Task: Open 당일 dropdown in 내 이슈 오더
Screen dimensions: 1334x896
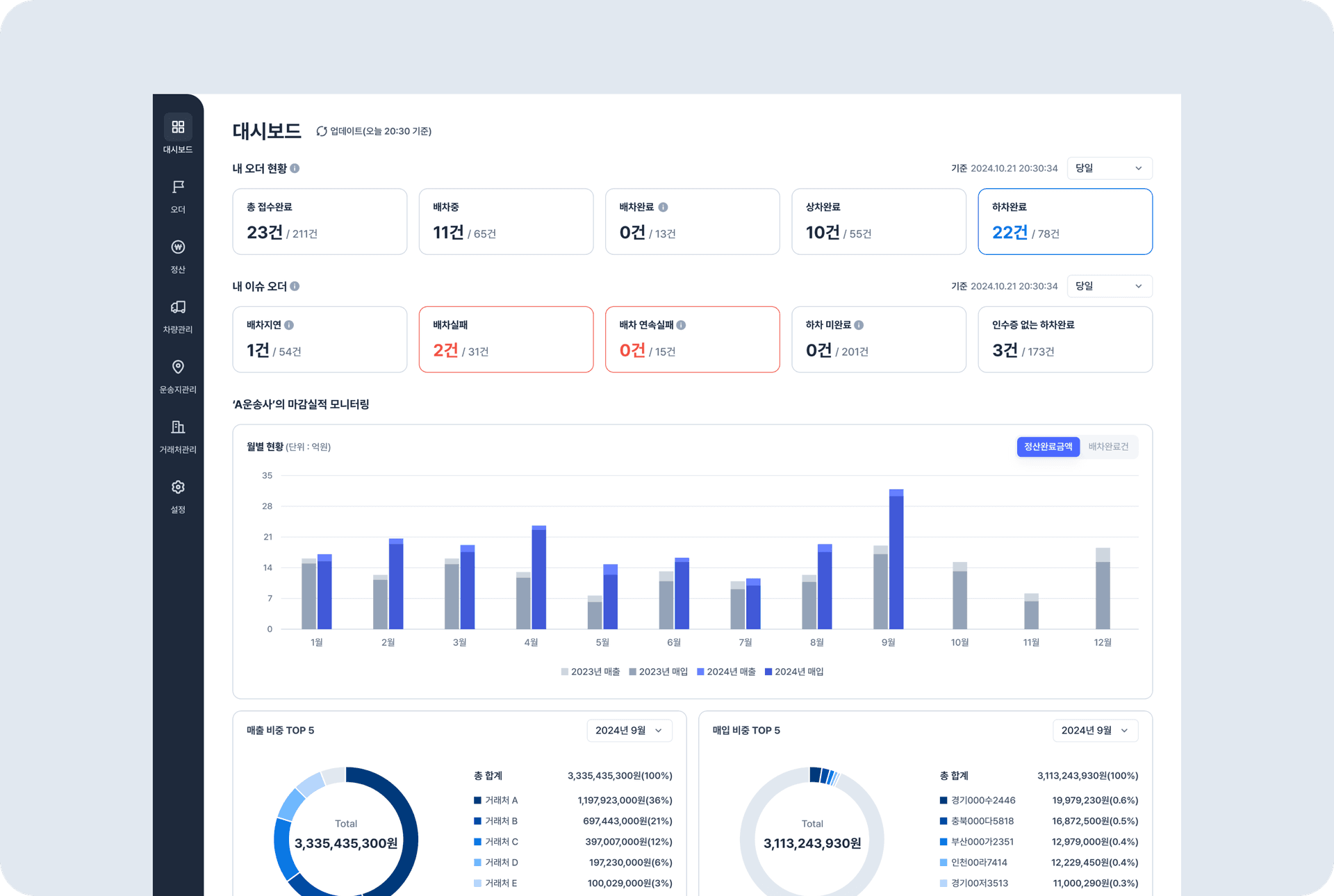Action: coord(1110,286)
